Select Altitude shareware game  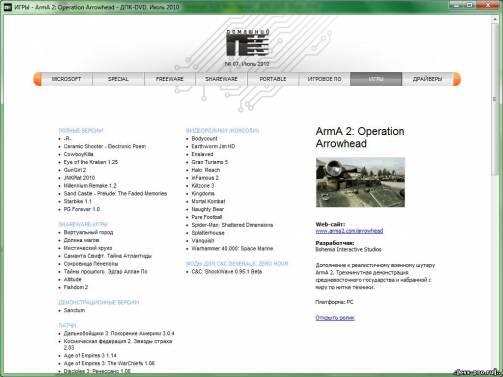(72, 279)
